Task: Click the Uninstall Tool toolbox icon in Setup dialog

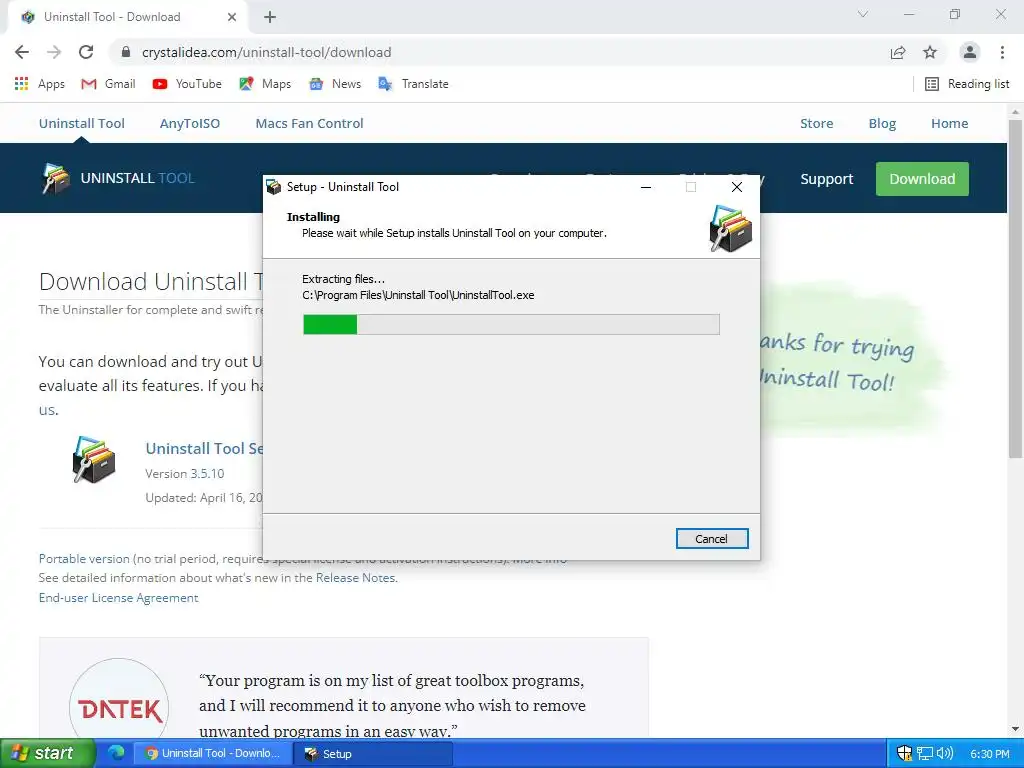Action: click(x=731, y=228)
